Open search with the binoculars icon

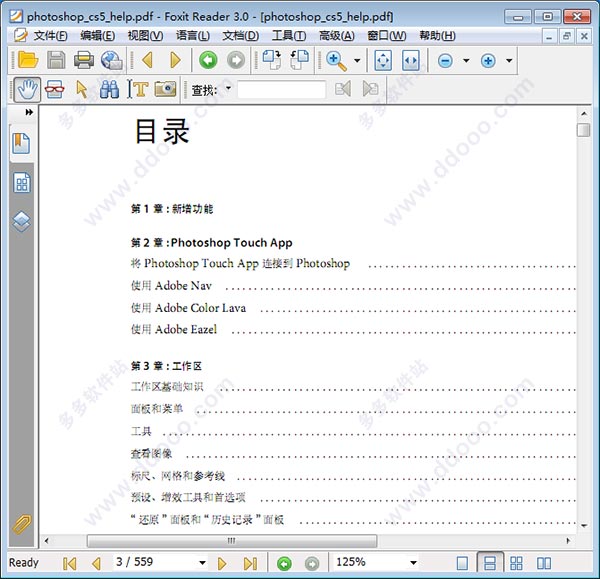[x=109, y=90]
